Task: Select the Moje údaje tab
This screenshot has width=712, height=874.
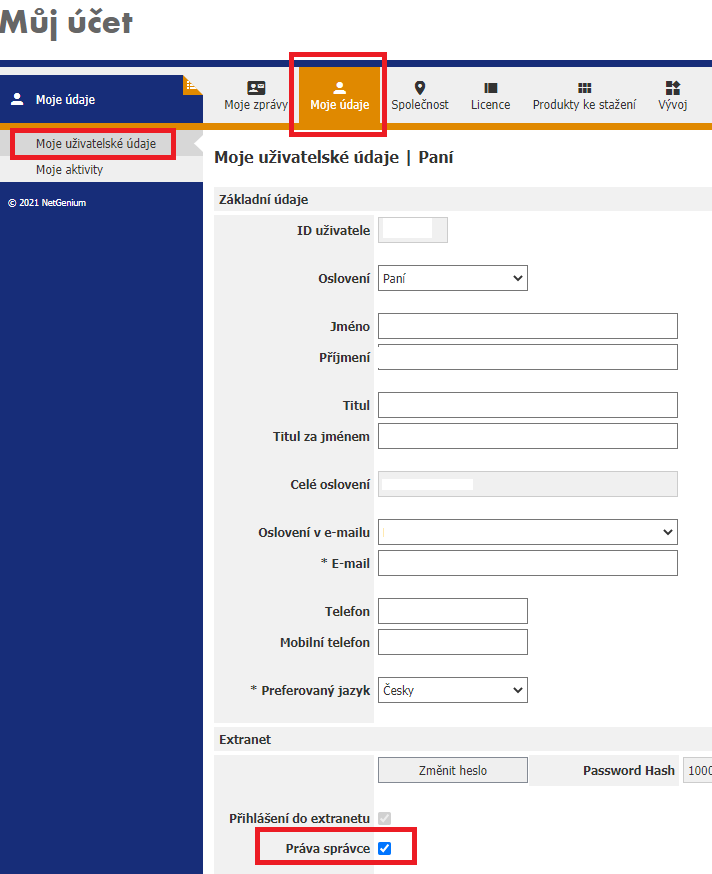Action: click(339, 96)
